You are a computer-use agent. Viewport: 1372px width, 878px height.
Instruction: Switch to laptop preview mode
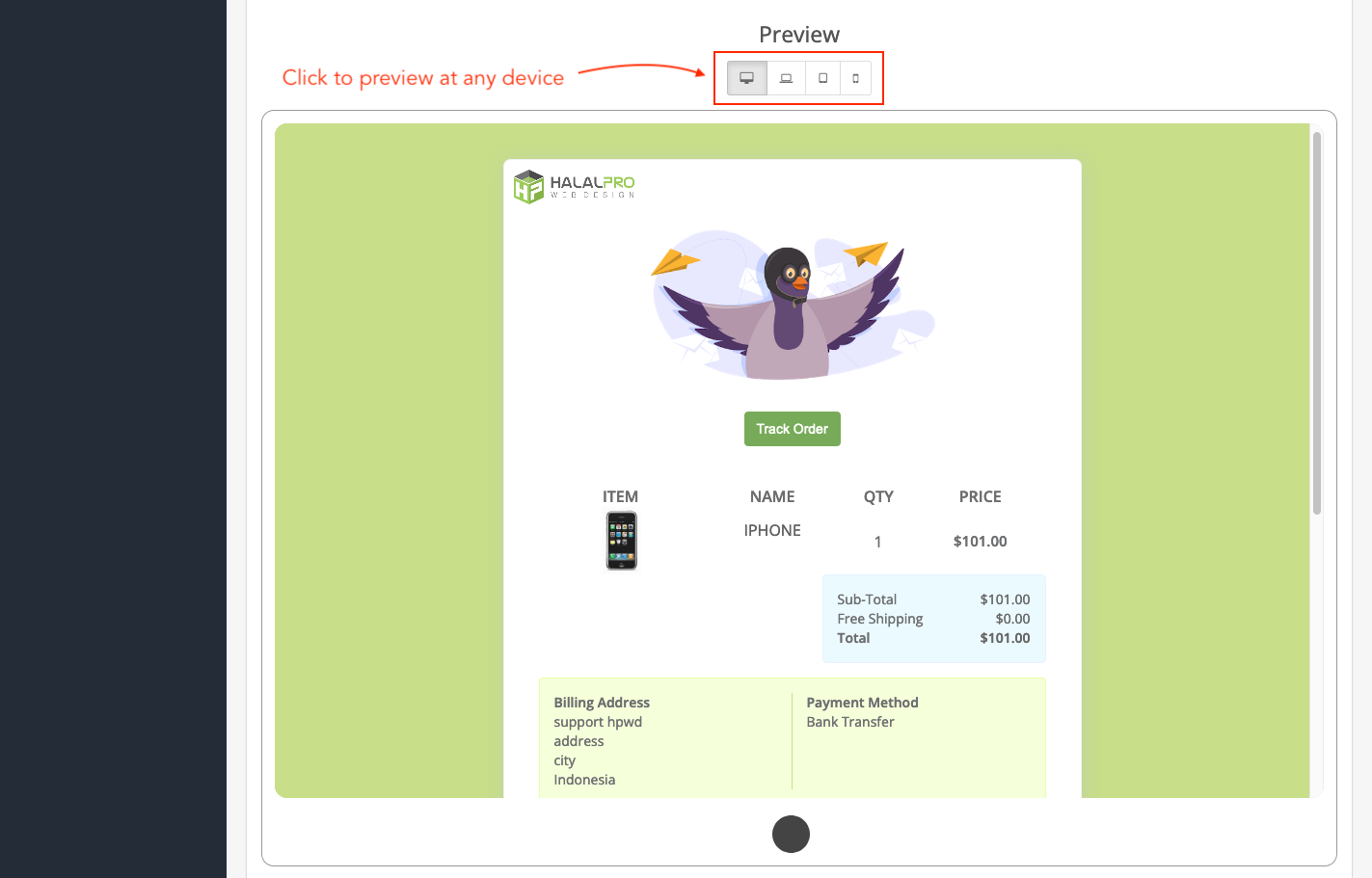pos(786,78)
